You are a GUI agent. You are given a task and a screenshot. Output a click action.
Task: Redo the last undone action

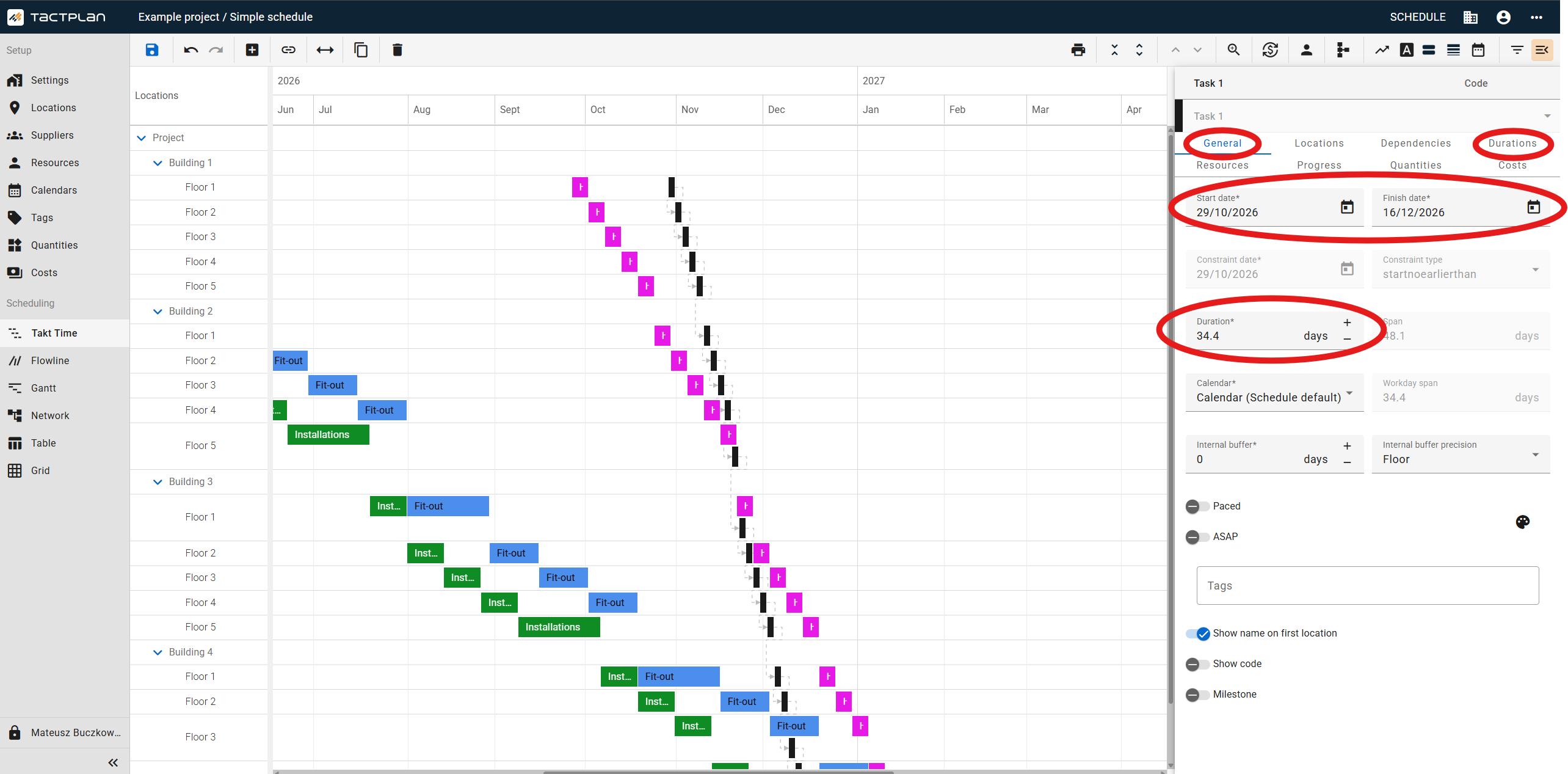[x=216, y=50]
